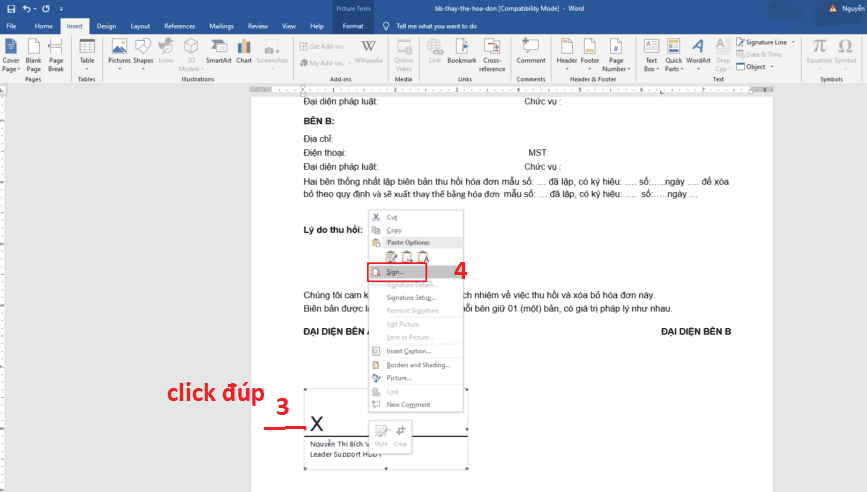The image size is (867, 492).
Task: Select Copy in the context menu
Action: coord(416,230)
